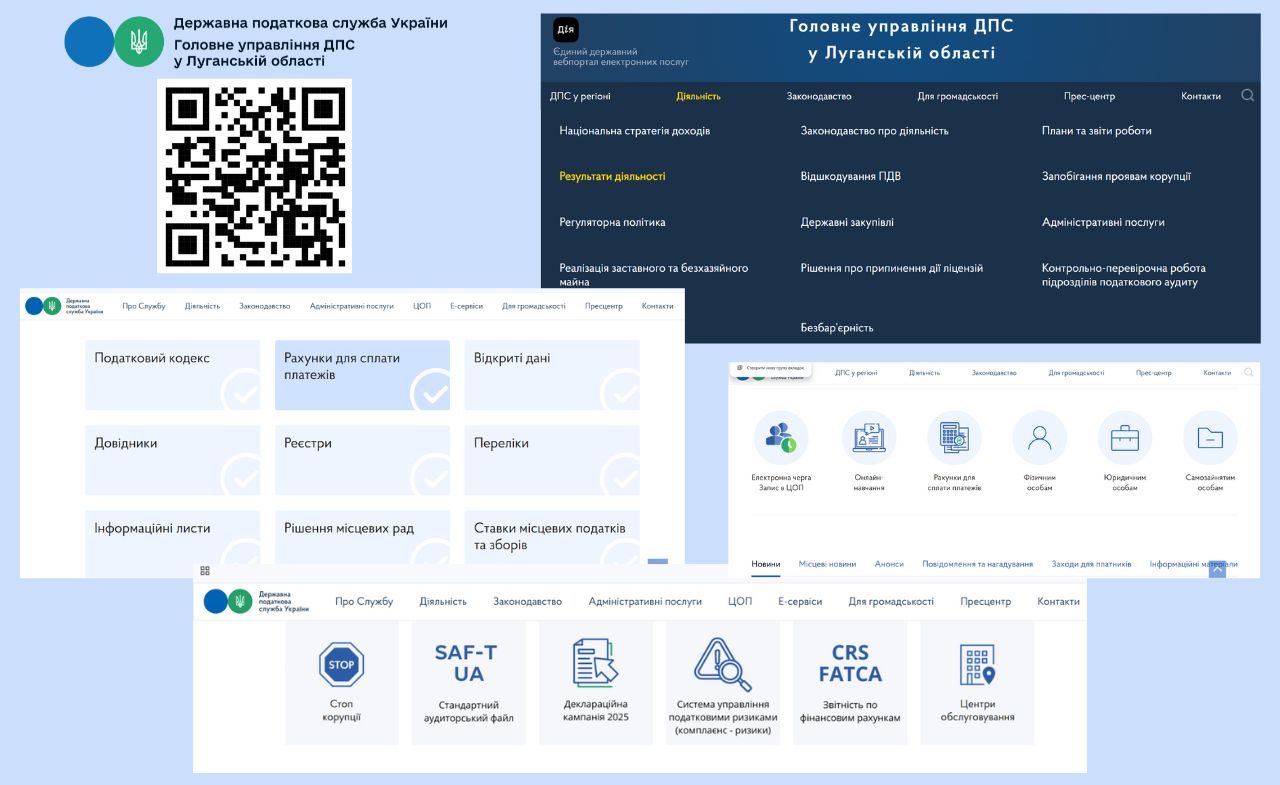
Task: Click the grid icon above the bottom window
Action: pos(205,570)
